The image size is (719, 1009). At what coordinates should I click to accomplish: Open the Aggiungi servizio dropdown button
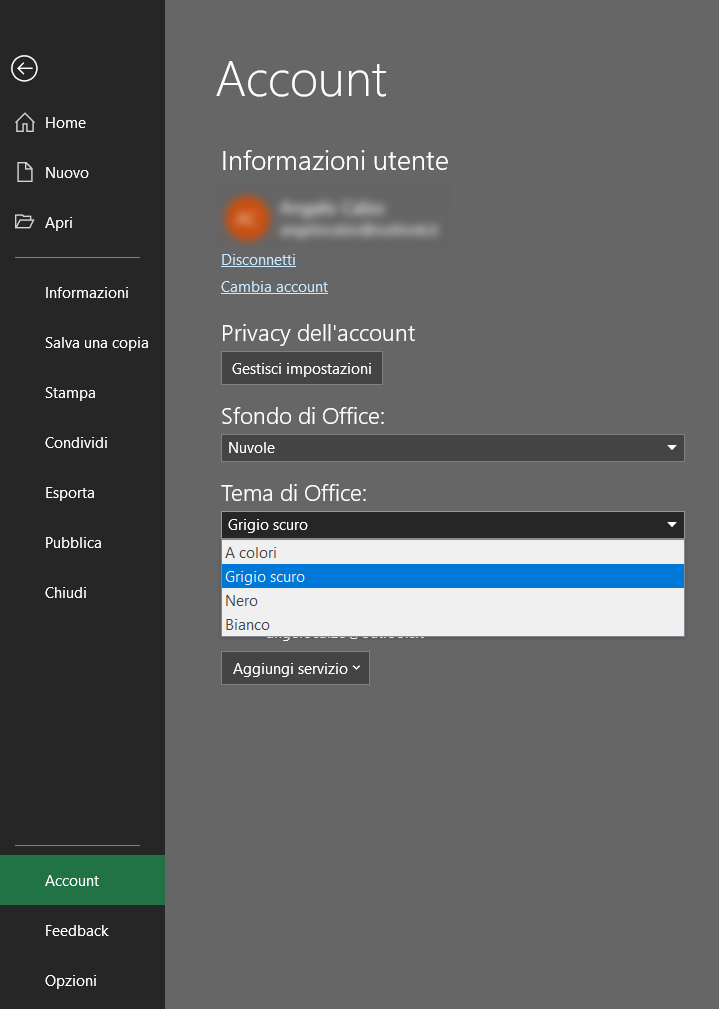(295, 669)
